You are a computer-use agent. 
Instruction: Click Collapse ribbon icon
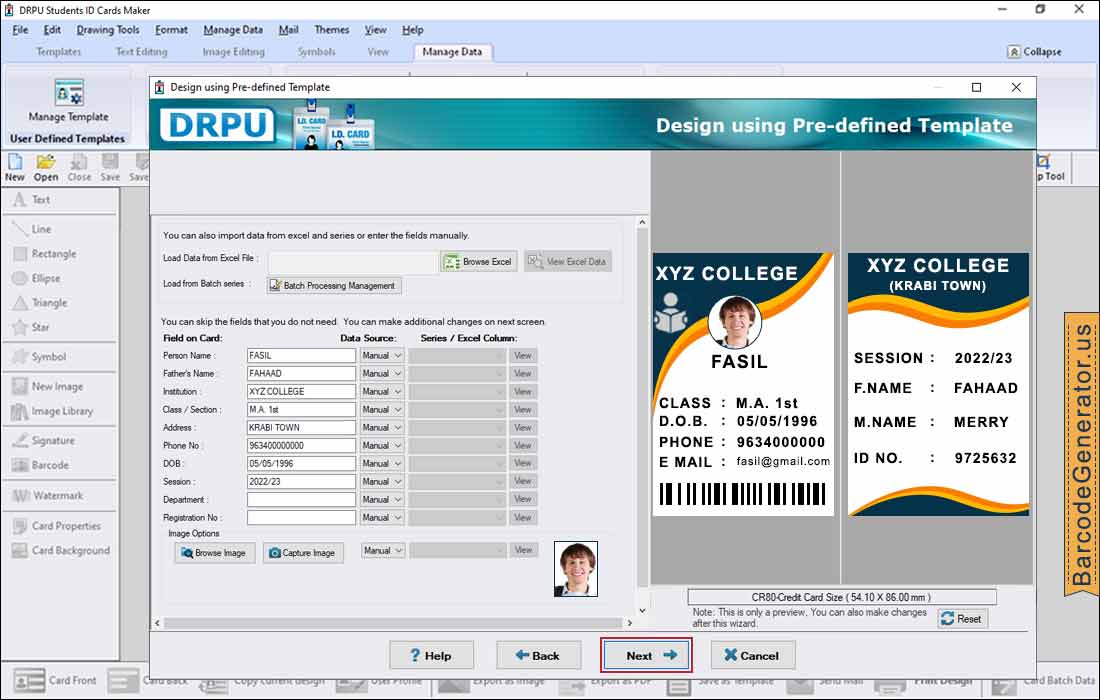[x=1013, y=52]
